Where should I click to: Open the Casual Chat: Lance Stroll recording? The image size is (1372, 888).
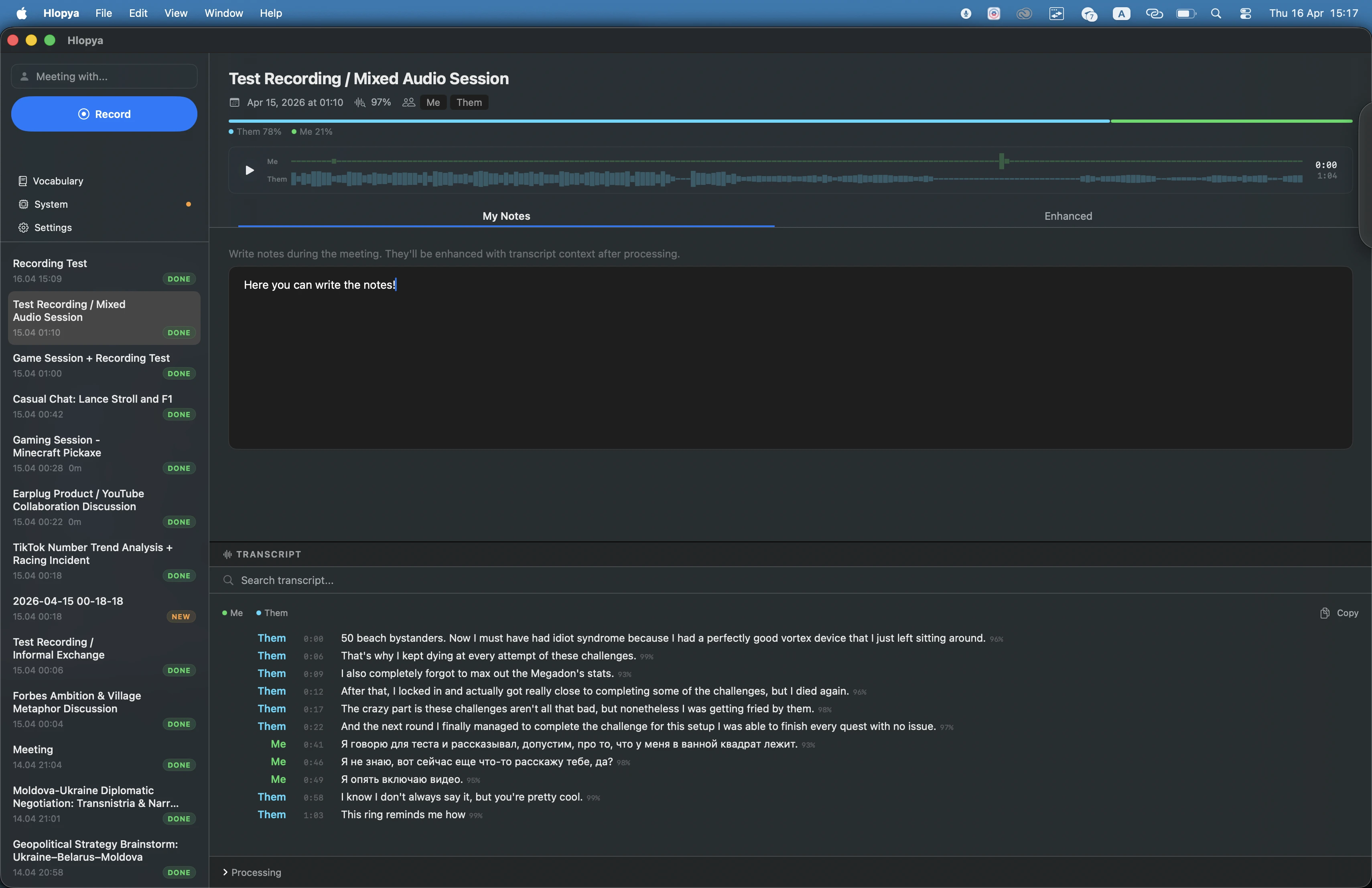[x=104, y=406]
